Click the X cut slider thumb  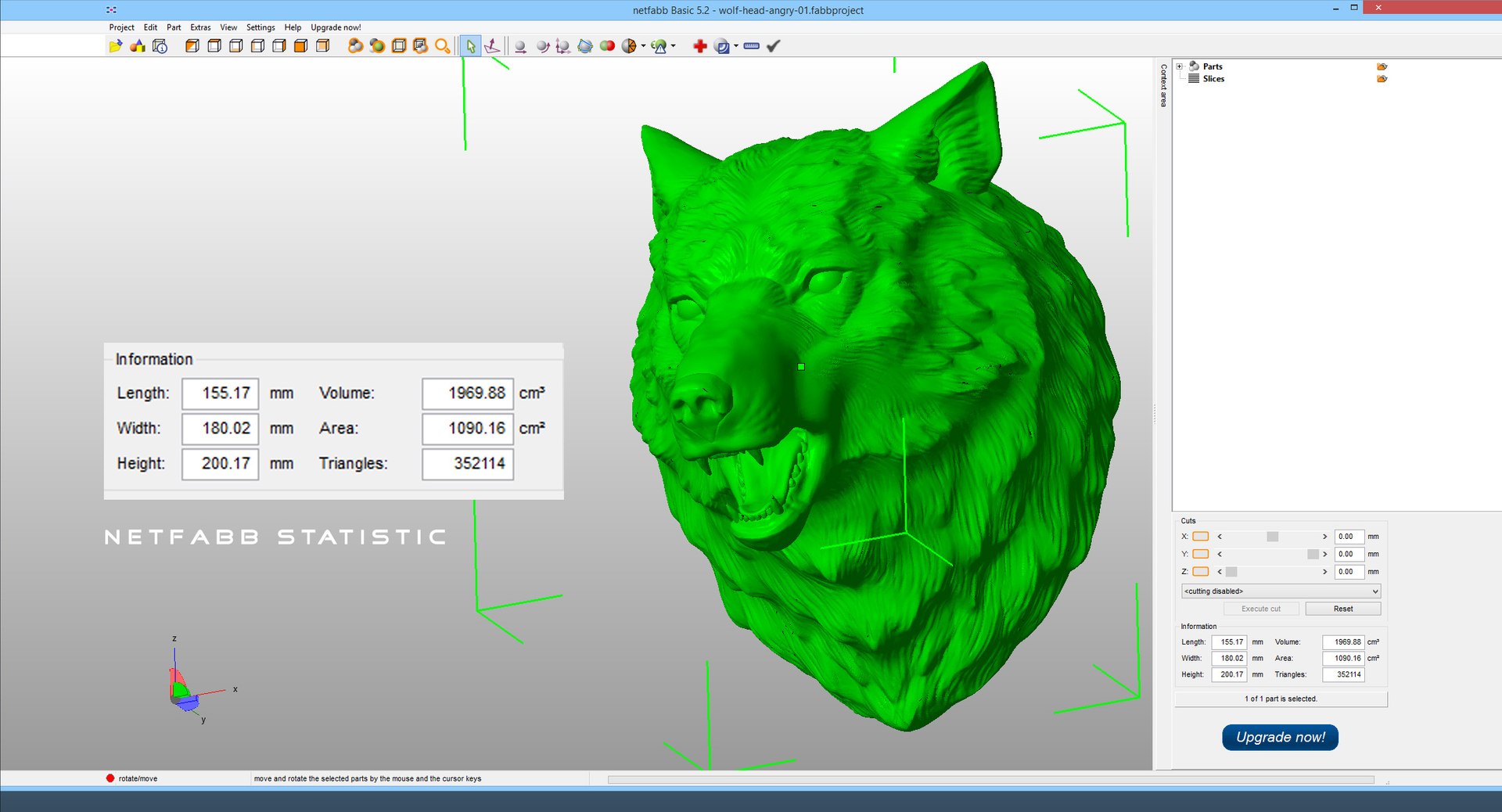click(1273, 537)
